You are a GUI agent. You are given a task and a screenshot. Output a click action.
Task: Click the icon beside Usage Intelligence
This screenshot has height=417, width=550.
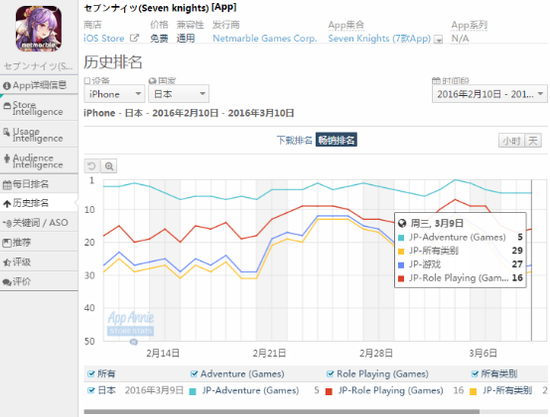click(7, 132)
